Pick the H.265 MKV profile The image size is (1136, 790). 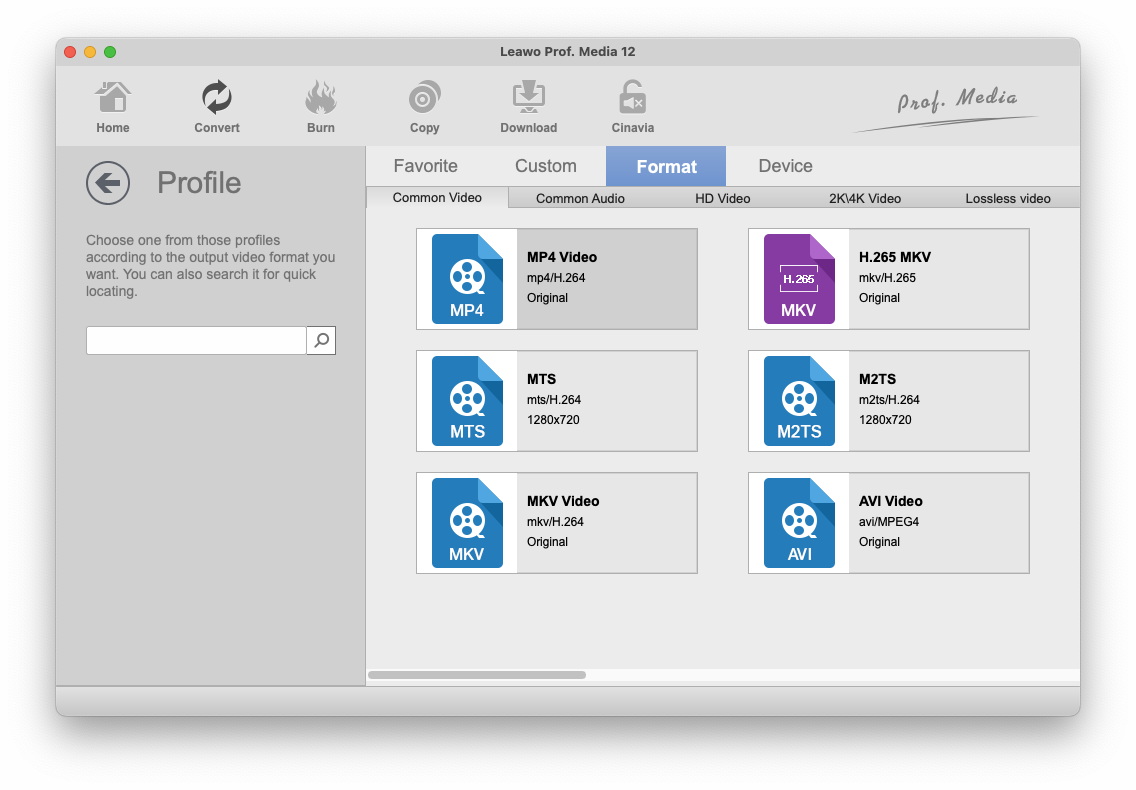888,279
